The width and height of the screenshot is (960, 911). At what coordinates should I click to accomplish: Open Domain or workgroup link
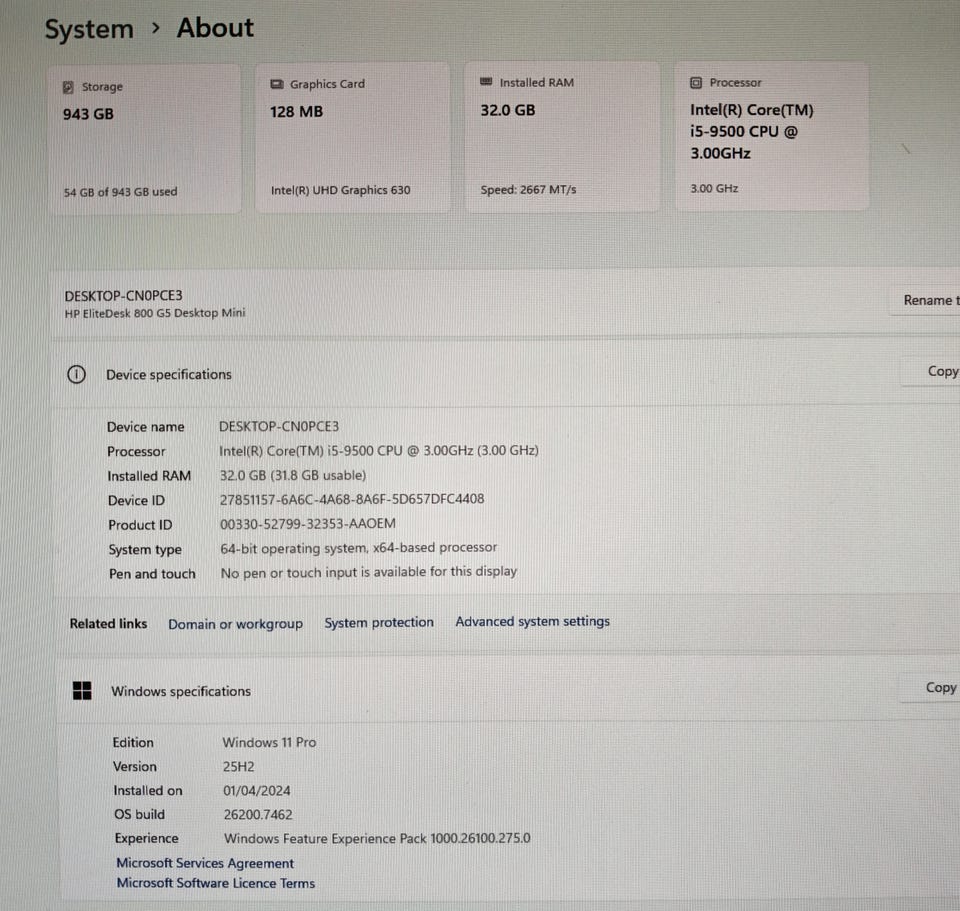pyautogui.click(x=236, y=624)
